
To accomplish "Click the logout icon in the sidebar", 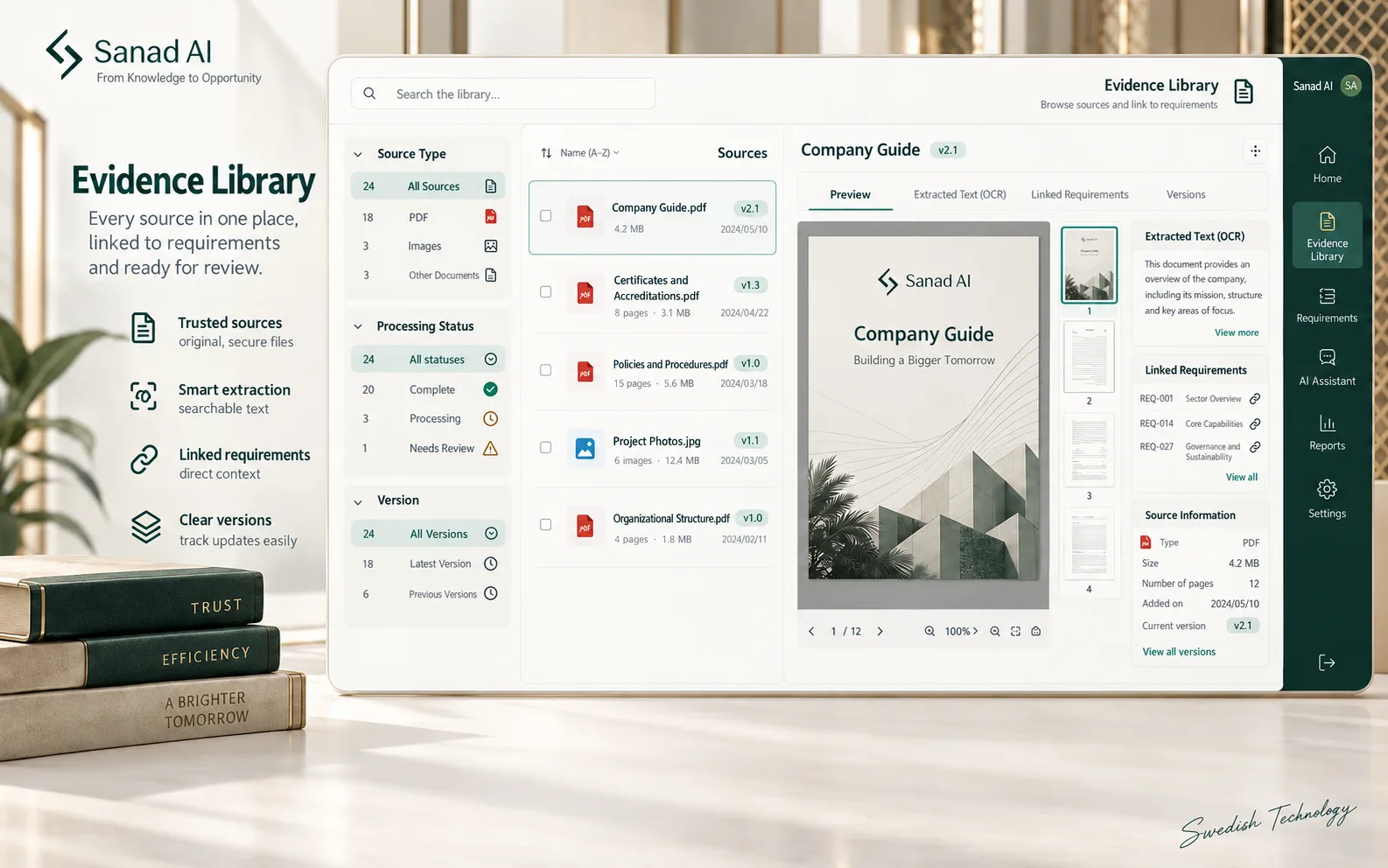I will 1327,662.
